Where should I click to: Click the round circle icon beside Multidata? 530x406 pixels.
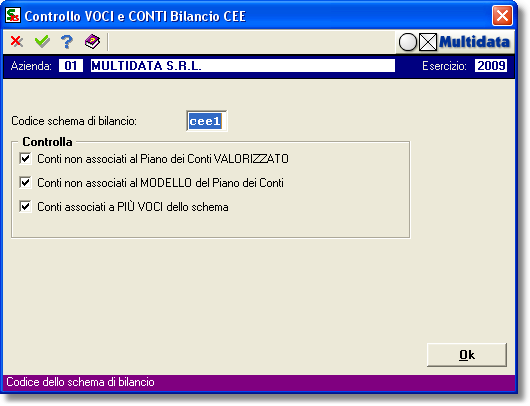408,42
